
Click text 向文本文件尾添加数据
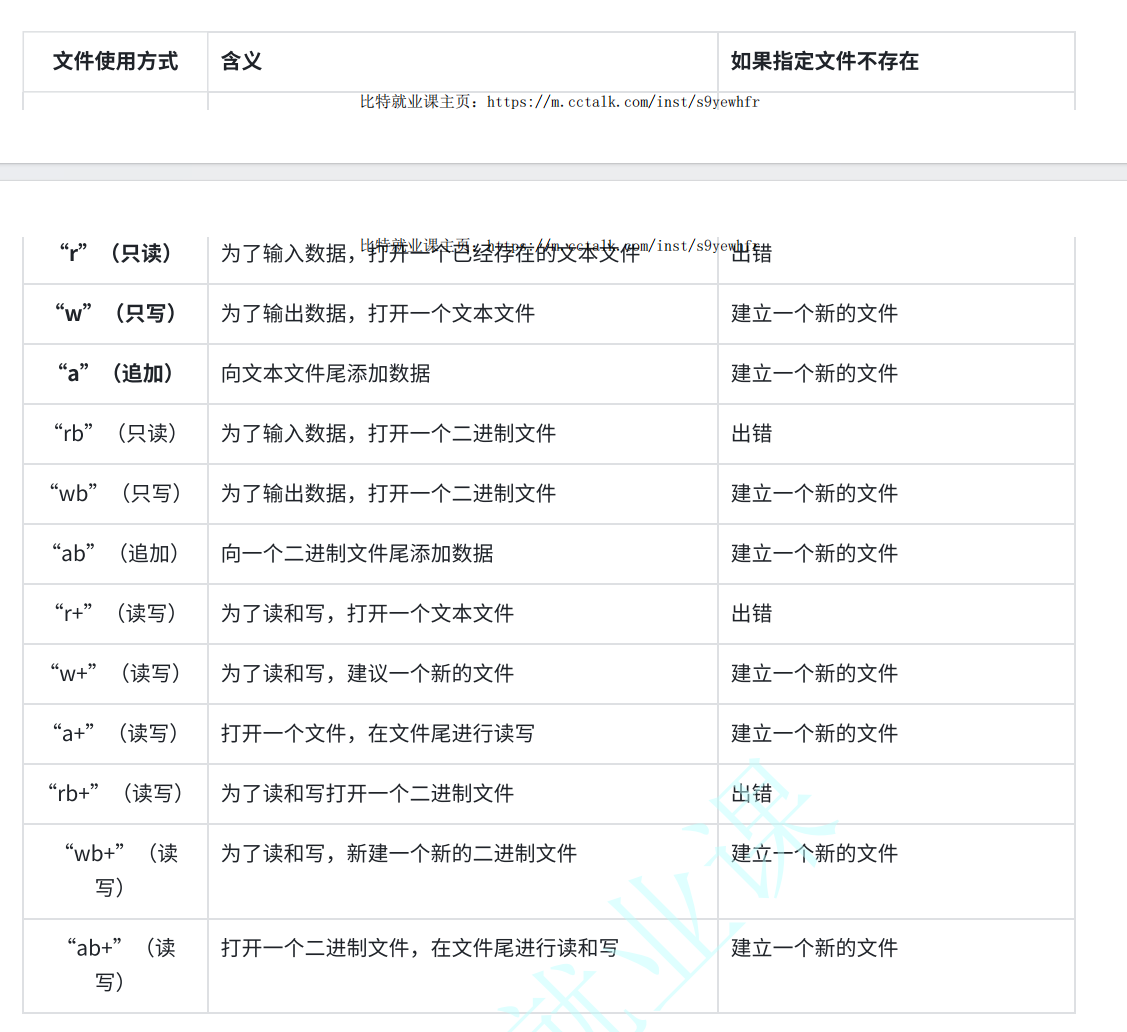326,374
